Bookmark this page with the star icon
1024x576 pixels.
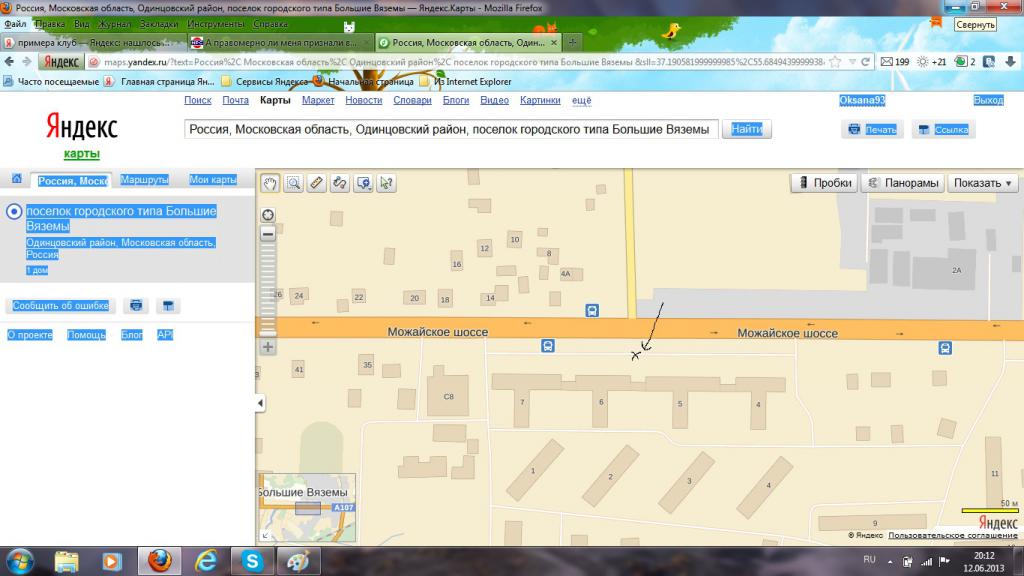pyautogui.click(x=835, y=62)
